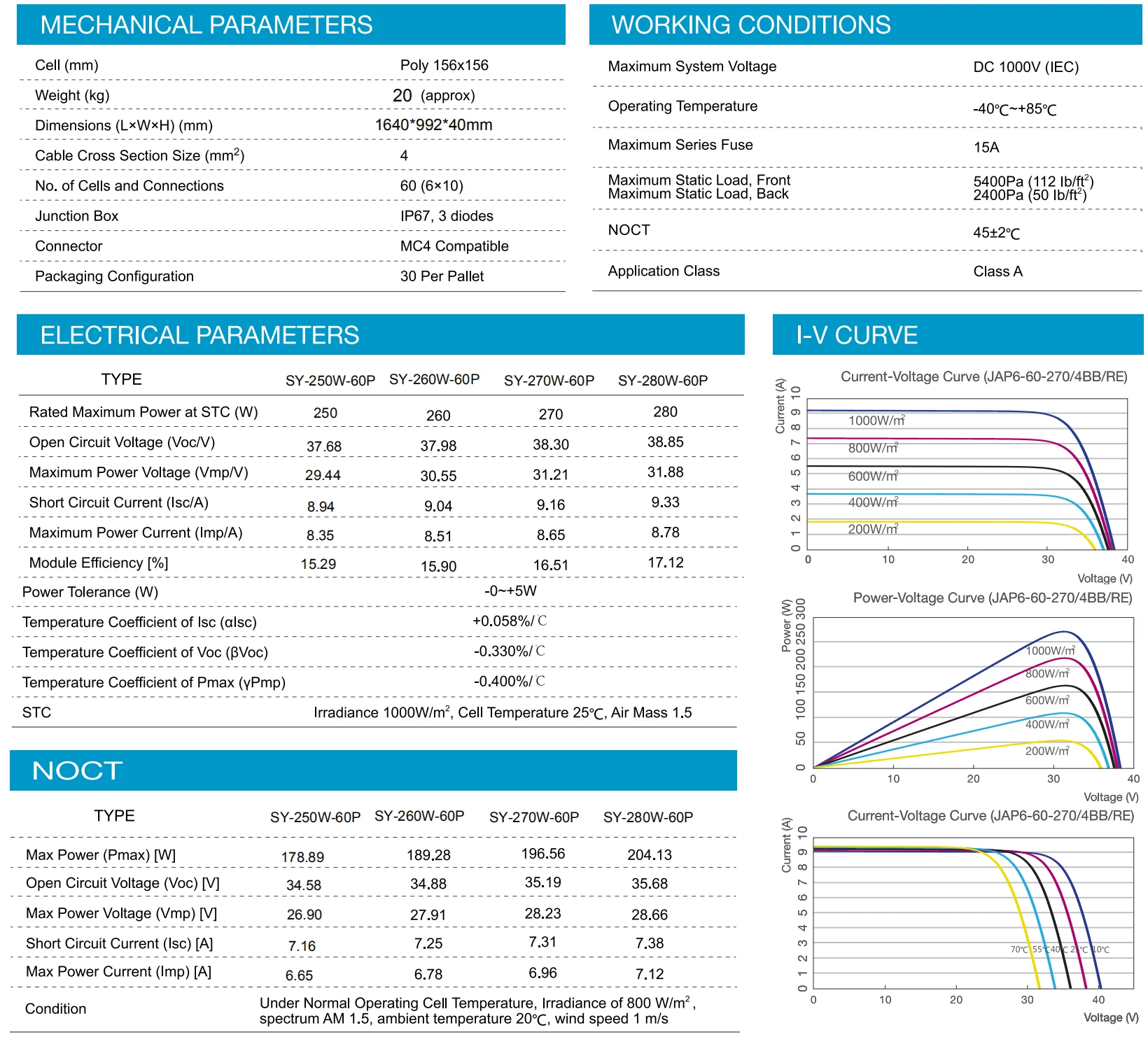Click the 800W/m² label in Power-Voltage chart

pos(1047,674)
